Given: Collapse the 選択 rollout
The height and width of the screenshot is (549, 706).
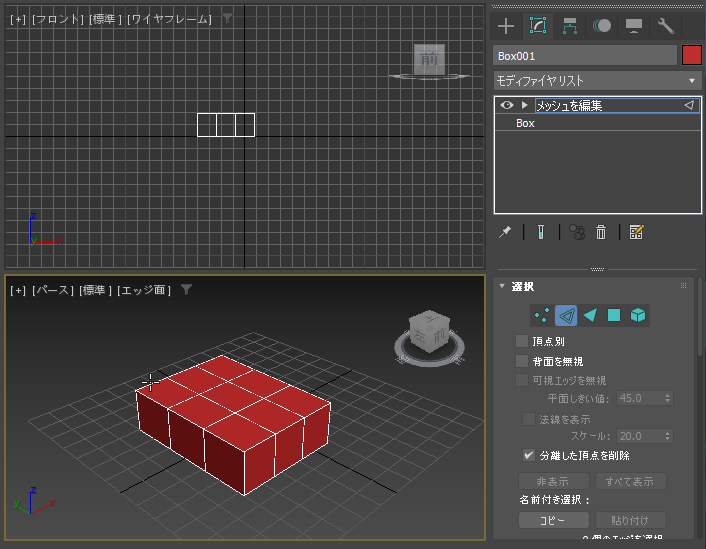Looking at the screenshot, I should point(502,286).
